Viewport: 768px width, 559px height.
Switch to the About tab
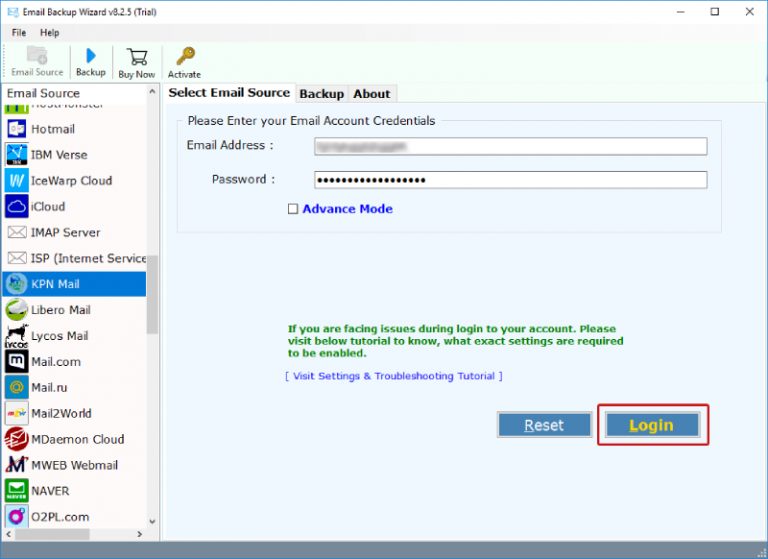[x=372, y=94]
